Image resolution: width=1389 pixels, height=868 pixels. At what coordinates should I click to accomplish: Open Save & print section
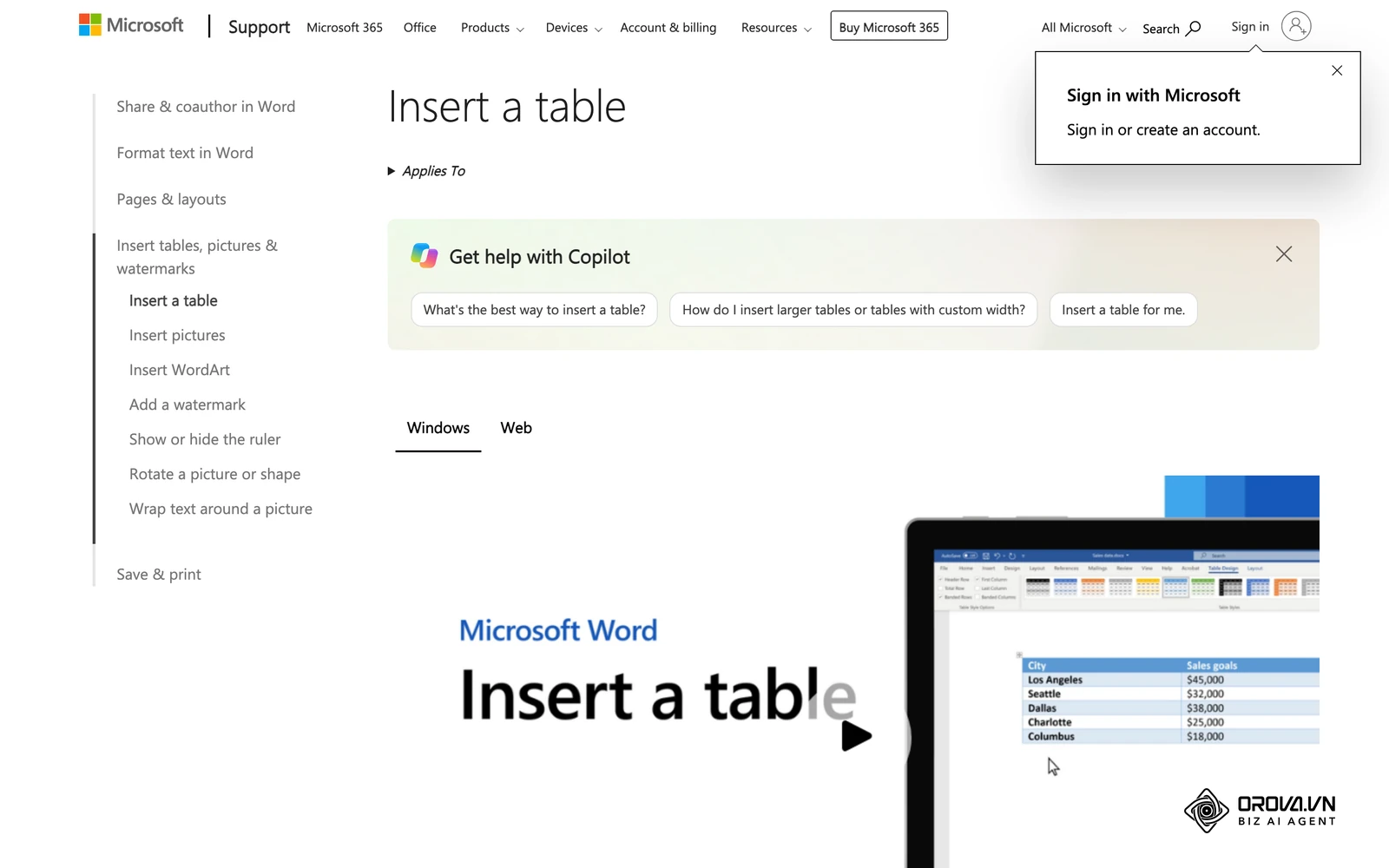159,575
